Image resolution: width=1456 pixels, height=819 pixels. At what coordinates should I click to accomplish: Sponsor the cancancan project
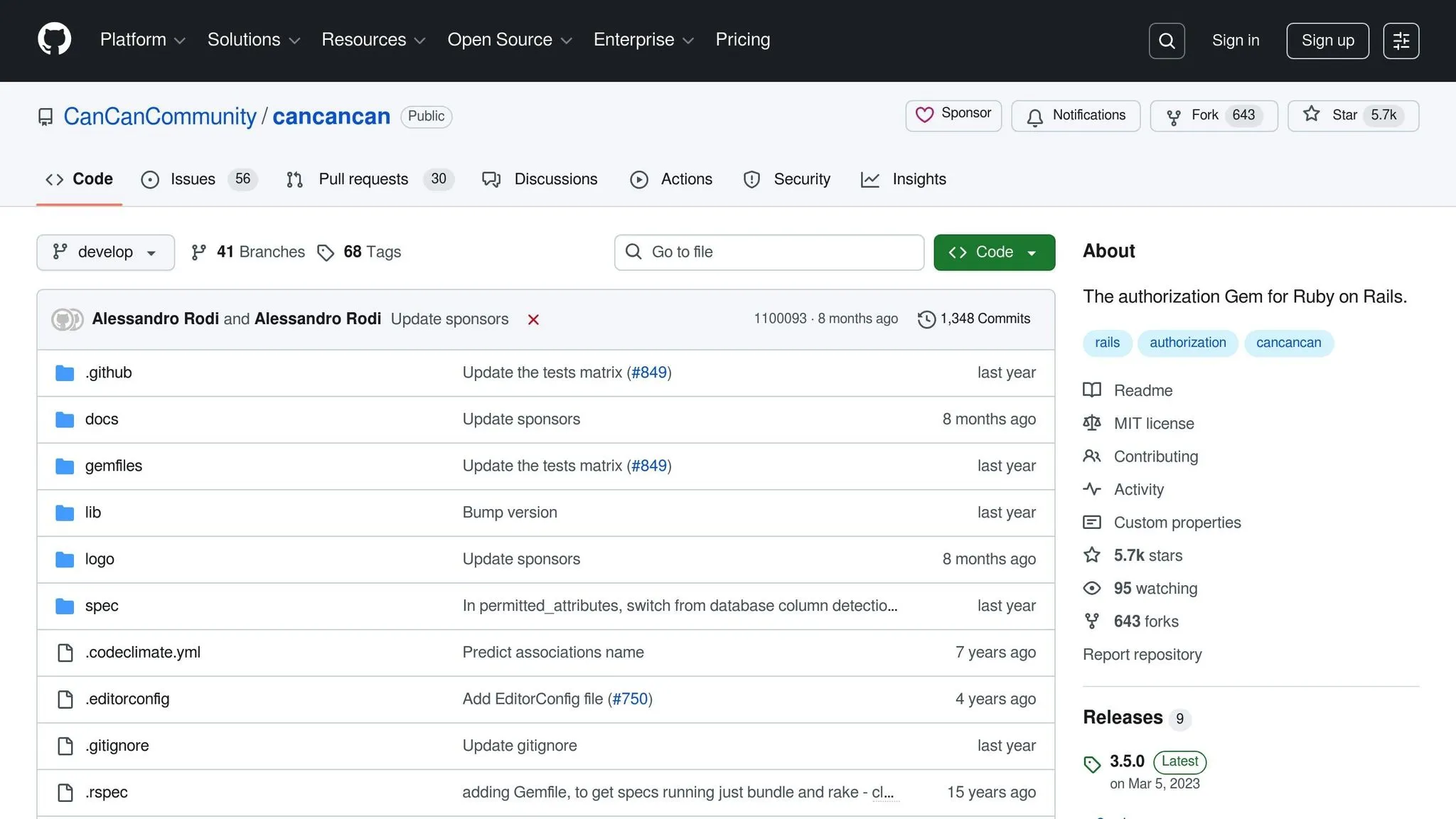(x=953, y=115)
